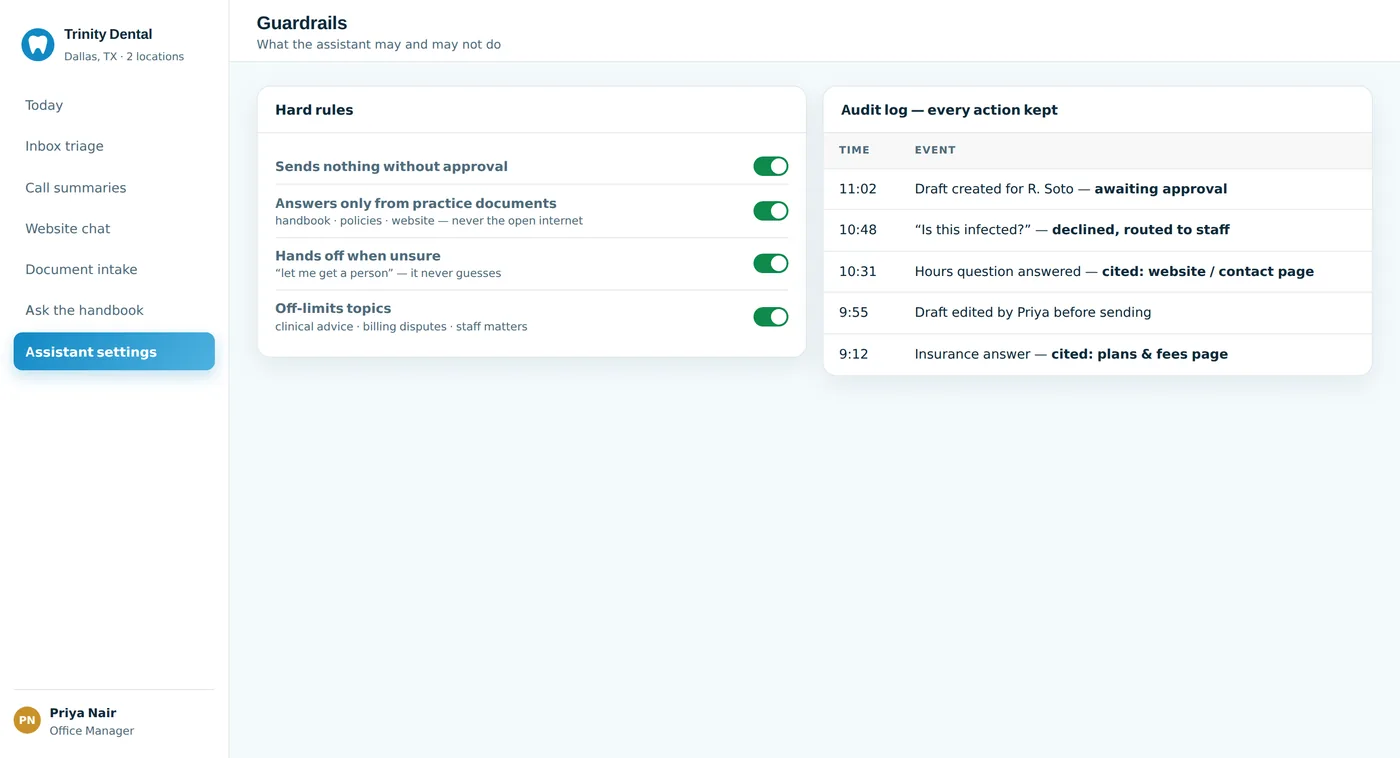Toggle Sends nothing without approval switch
This screenshot has height=758, width=1400.
tap(771, 166)
